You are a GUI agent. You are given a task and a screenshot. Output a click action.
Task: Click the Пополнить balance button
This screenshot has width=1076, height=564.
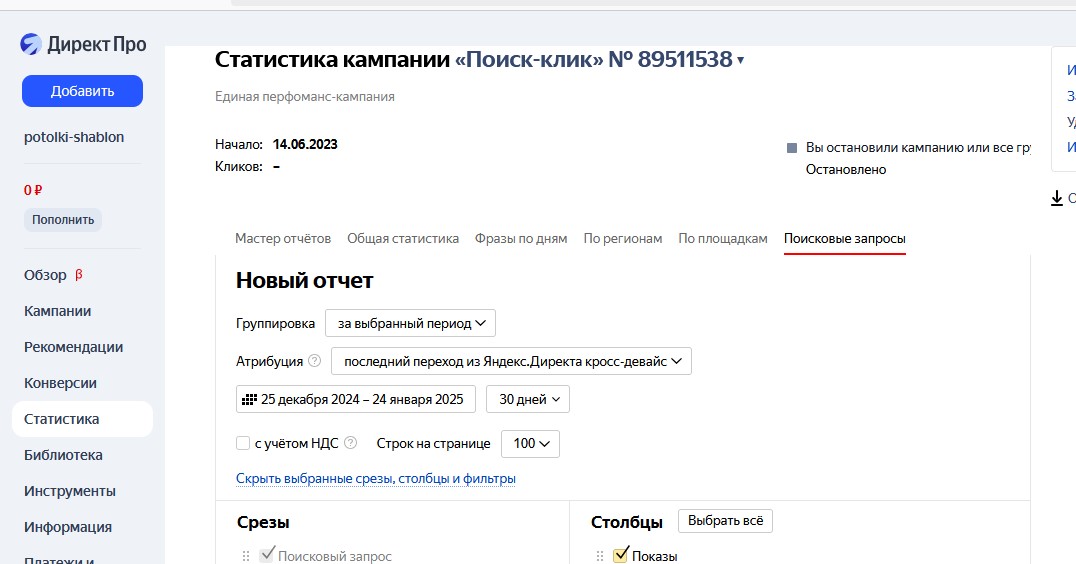pos(63,220)
